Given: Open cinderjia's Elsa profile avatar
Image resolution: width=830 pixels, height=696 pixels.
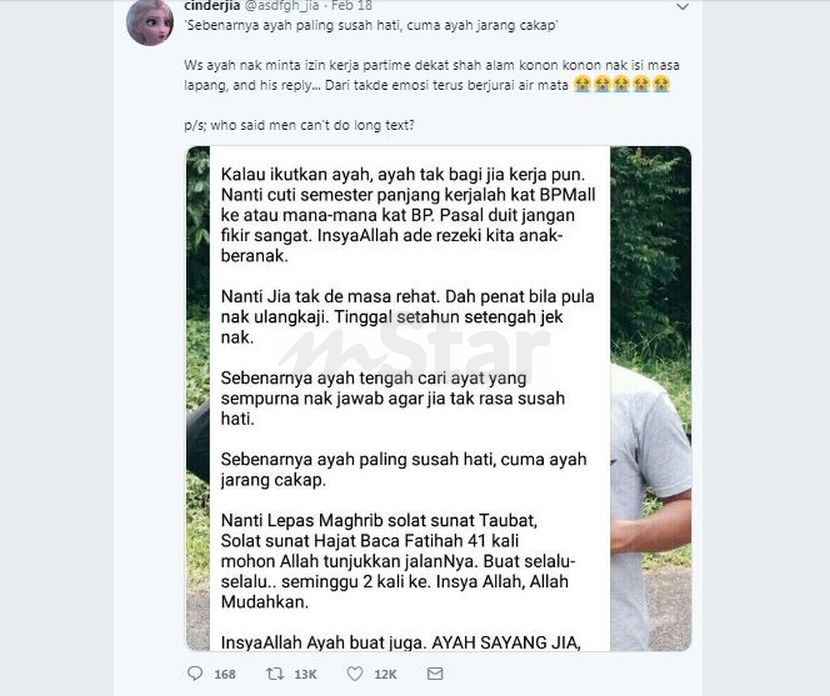Looking at the screenshot, I should (150, 22).
